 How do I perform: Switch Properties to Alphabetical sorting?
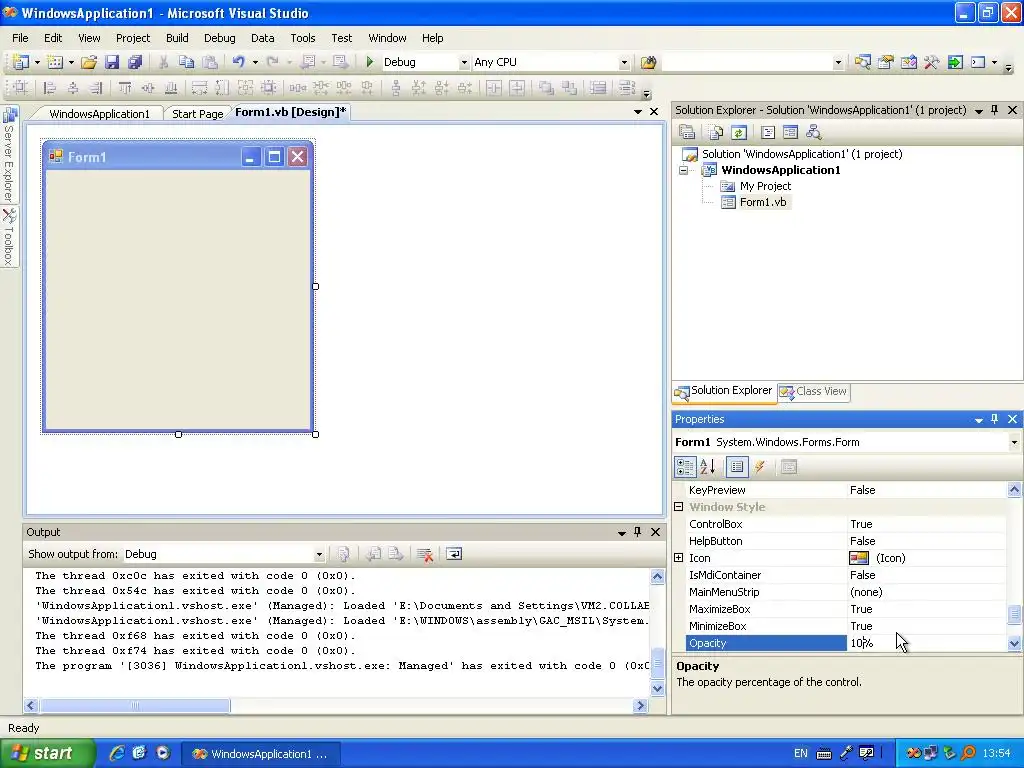(708, 467)
